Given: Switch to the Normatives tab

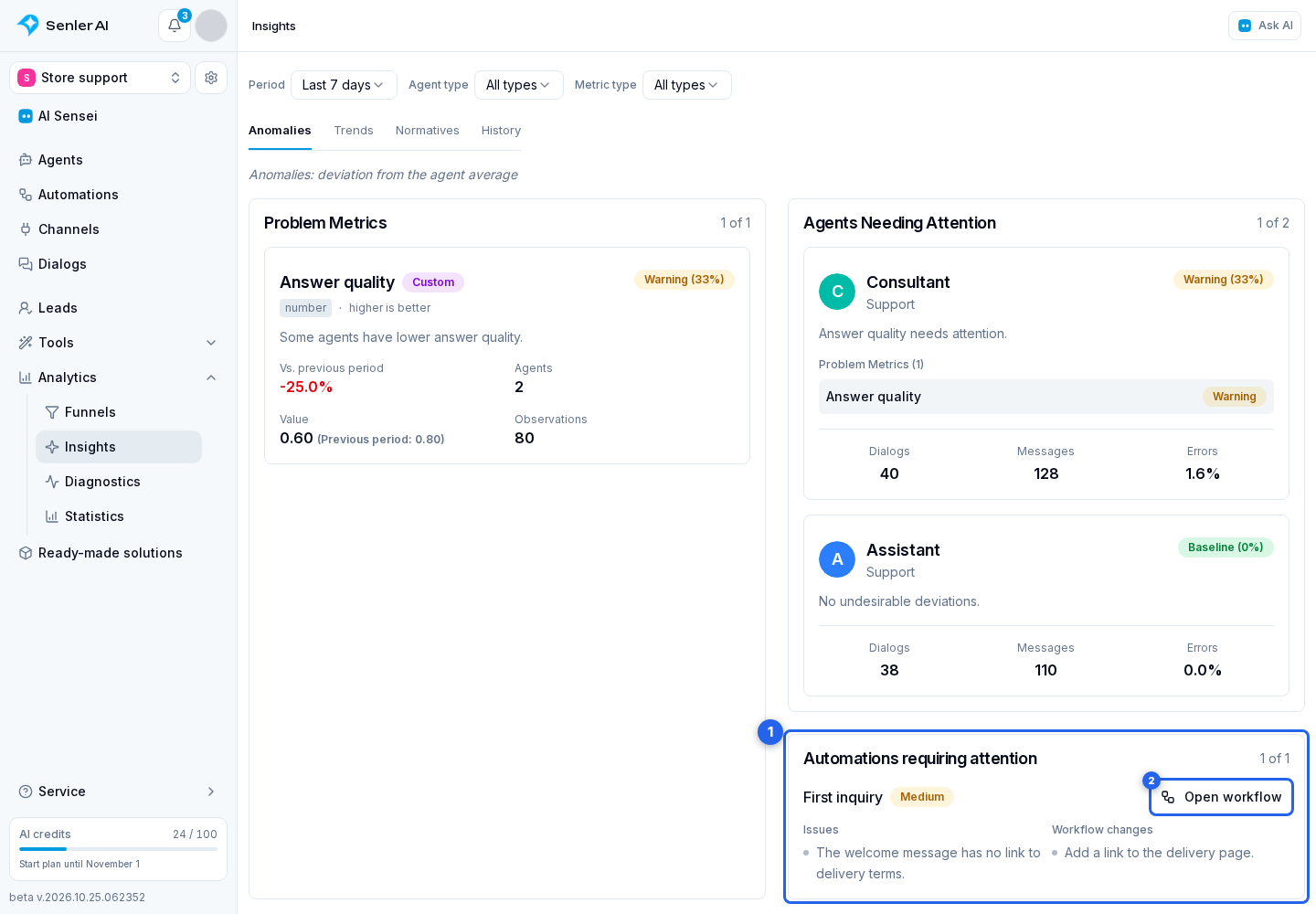Looking at the screenshot, I should pos(428,131).
